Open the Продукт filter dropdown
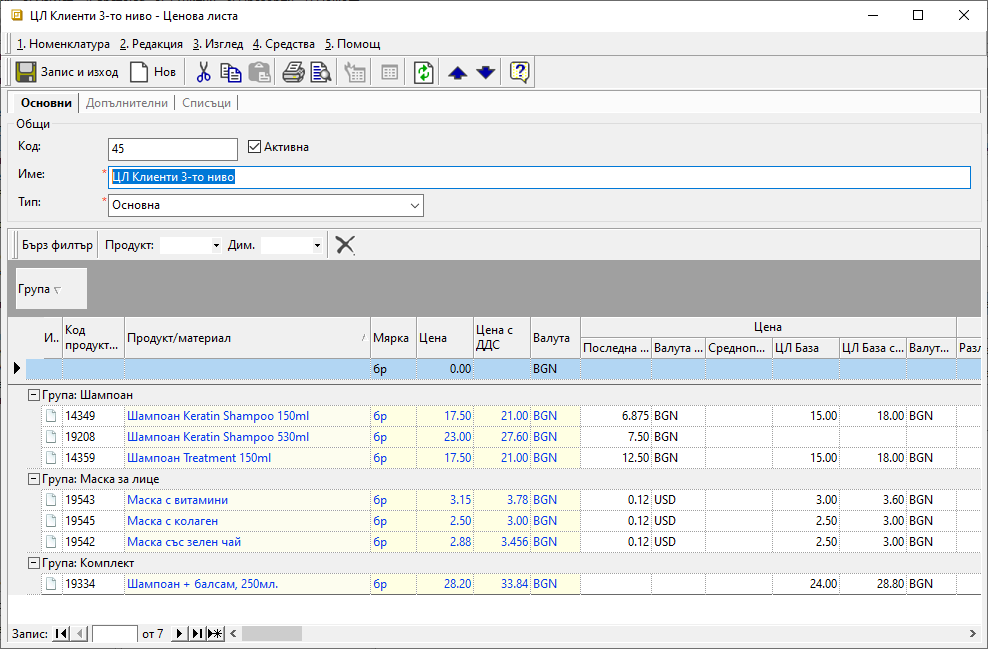988x649 pixels. [x=216, y=245]
